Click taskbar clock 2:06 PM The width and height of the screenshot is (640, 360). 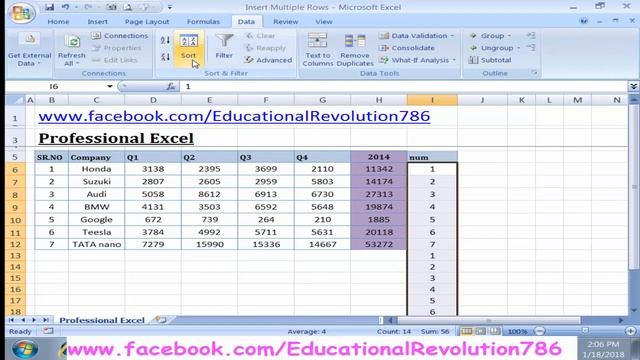tap(603, 344)
